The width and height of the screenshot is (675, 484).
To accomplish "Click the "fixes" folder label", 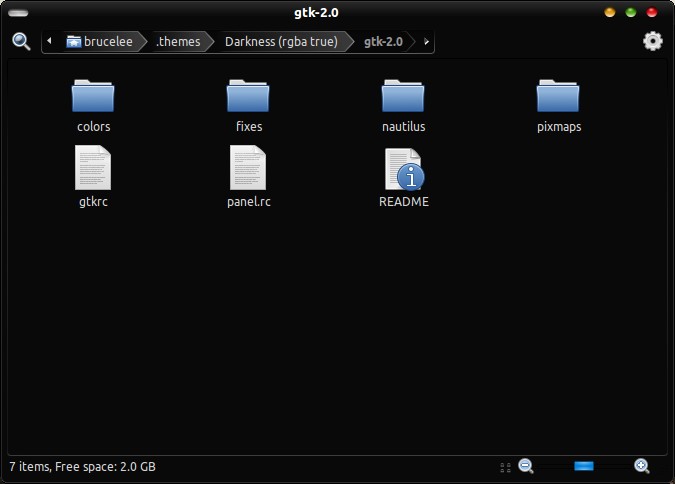I will point(249,127).
